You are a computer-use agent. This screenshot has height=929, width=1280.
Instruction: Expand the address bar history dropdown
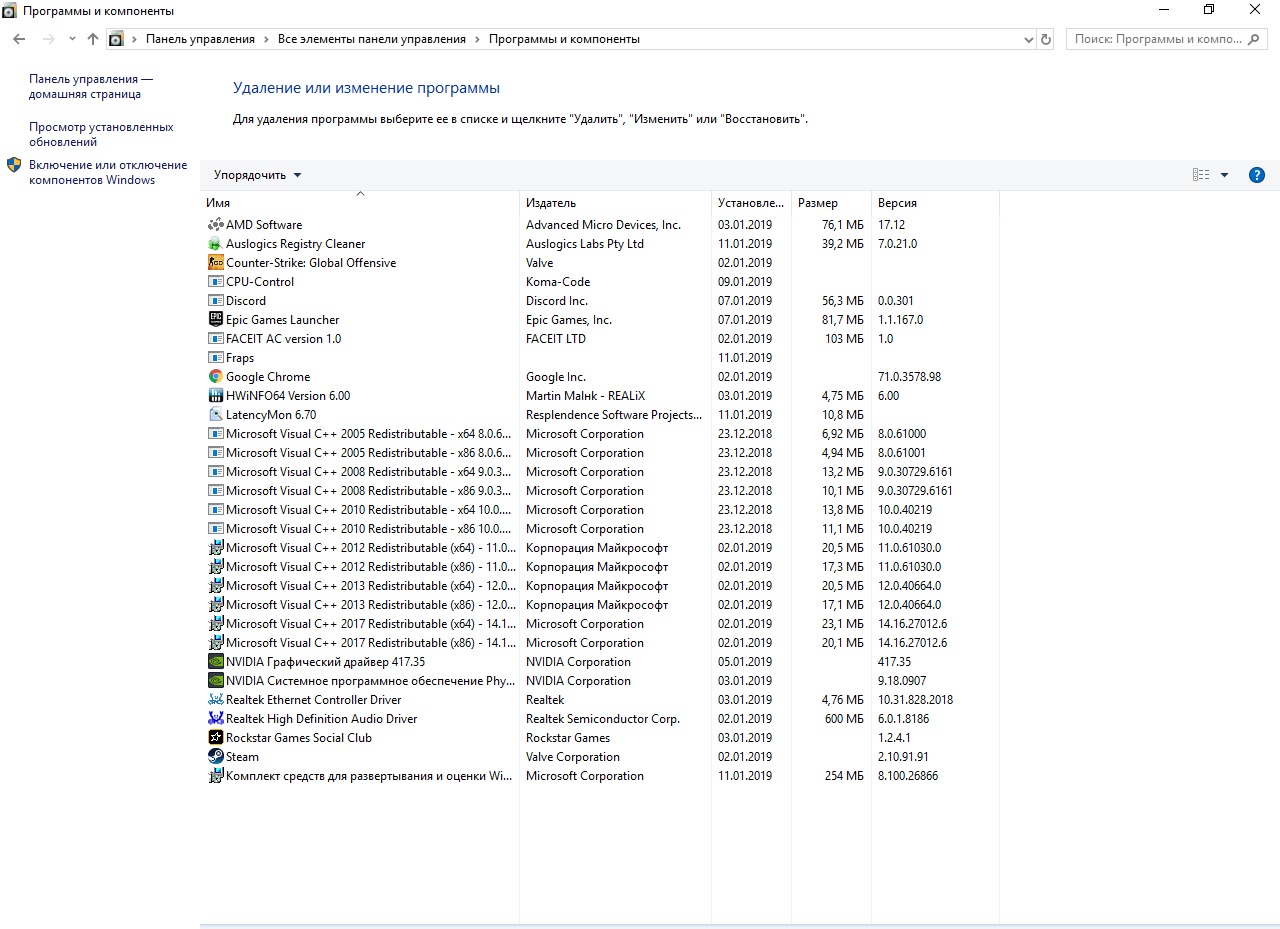point(1029,40)
